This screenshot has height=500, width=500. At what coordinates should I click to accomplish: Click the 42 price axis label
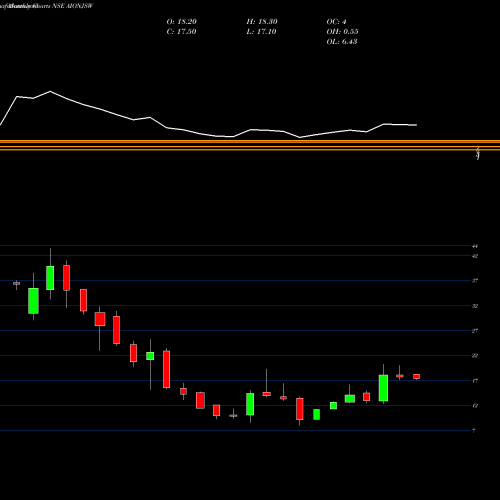475,256
